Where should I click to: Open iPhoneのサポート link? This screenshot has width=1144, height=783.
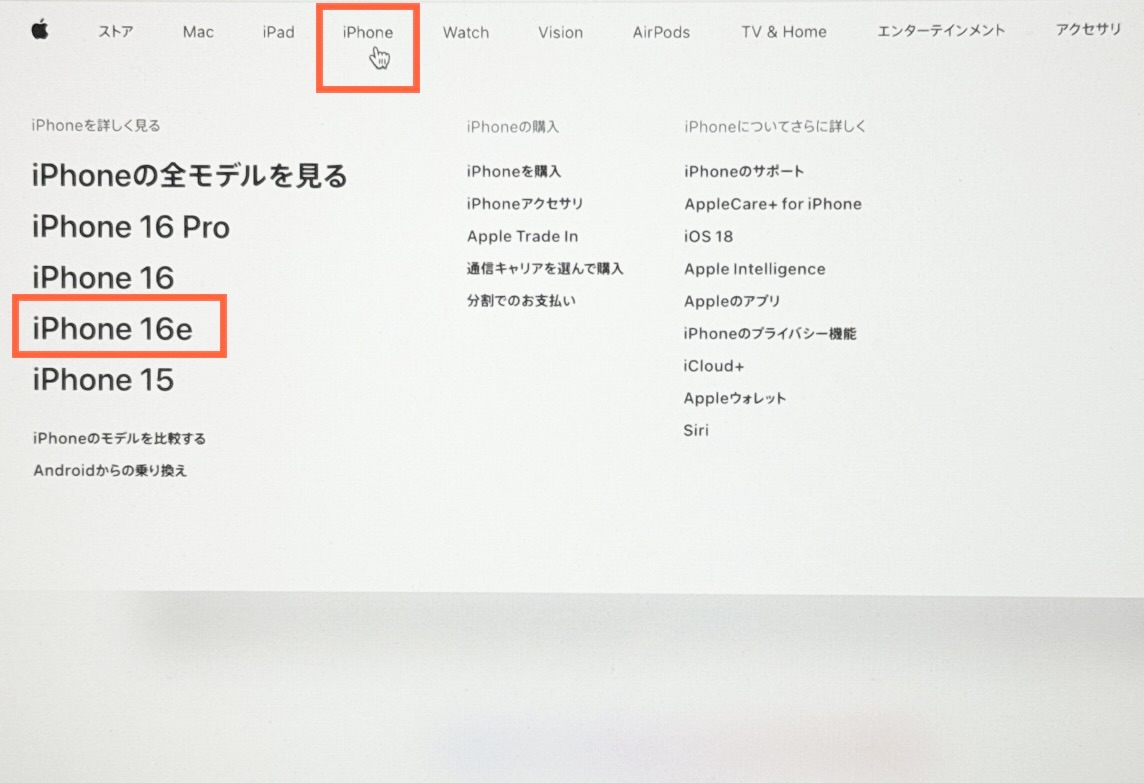[743, 171]
